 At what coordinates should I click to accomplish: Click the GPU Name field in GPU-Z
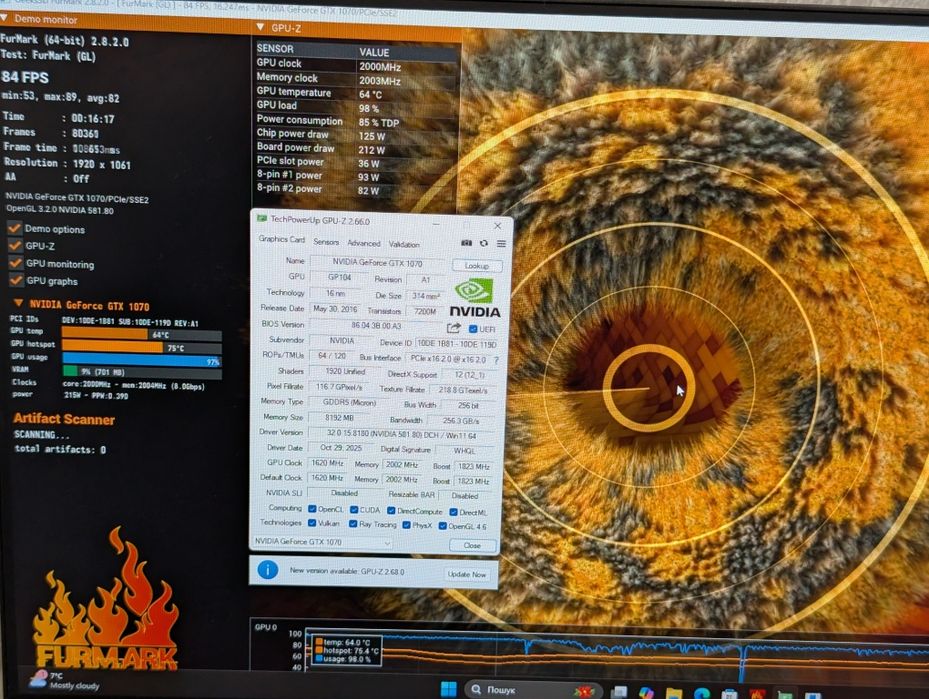377,262
